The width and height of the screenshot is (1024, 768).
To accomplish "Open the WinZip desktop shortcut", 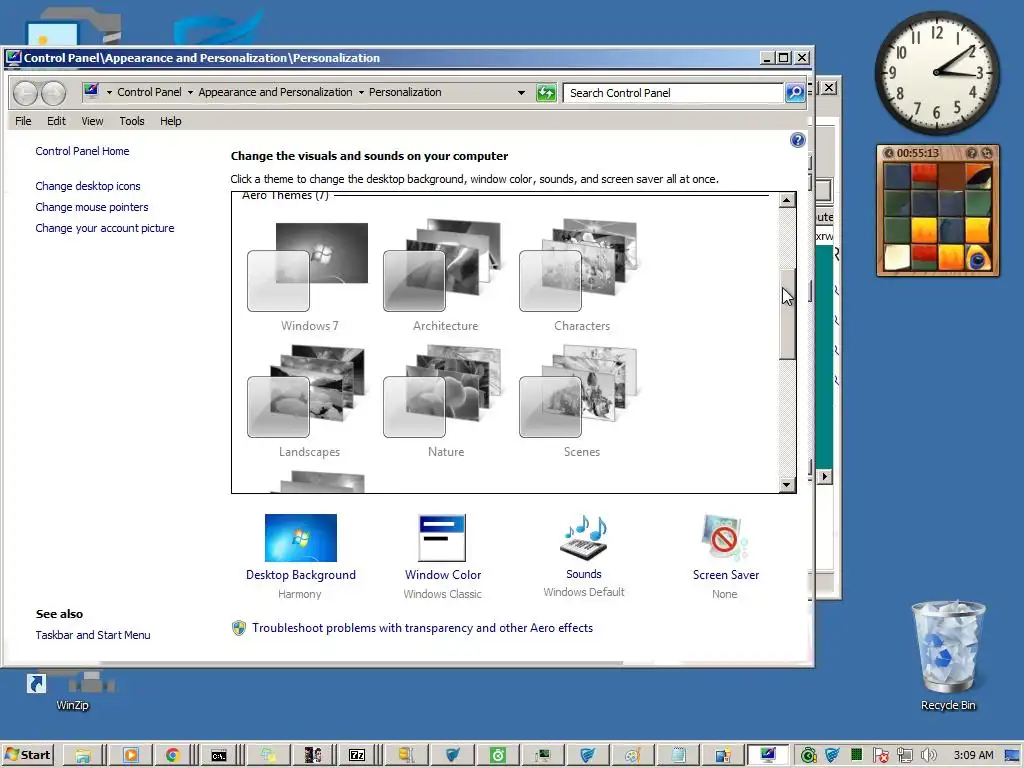I will [x=71, y=691].
